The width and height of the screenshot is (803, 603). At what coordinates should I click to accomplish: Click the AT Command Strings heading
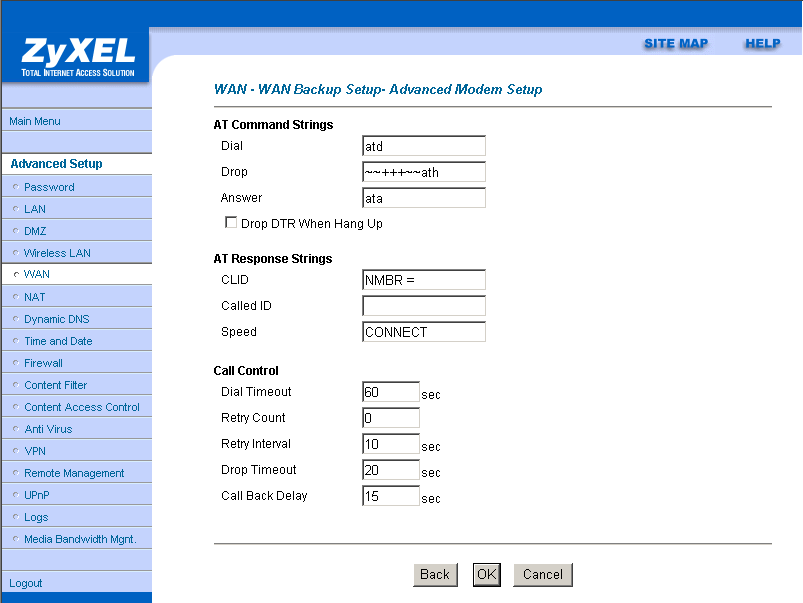pos(273,125)
